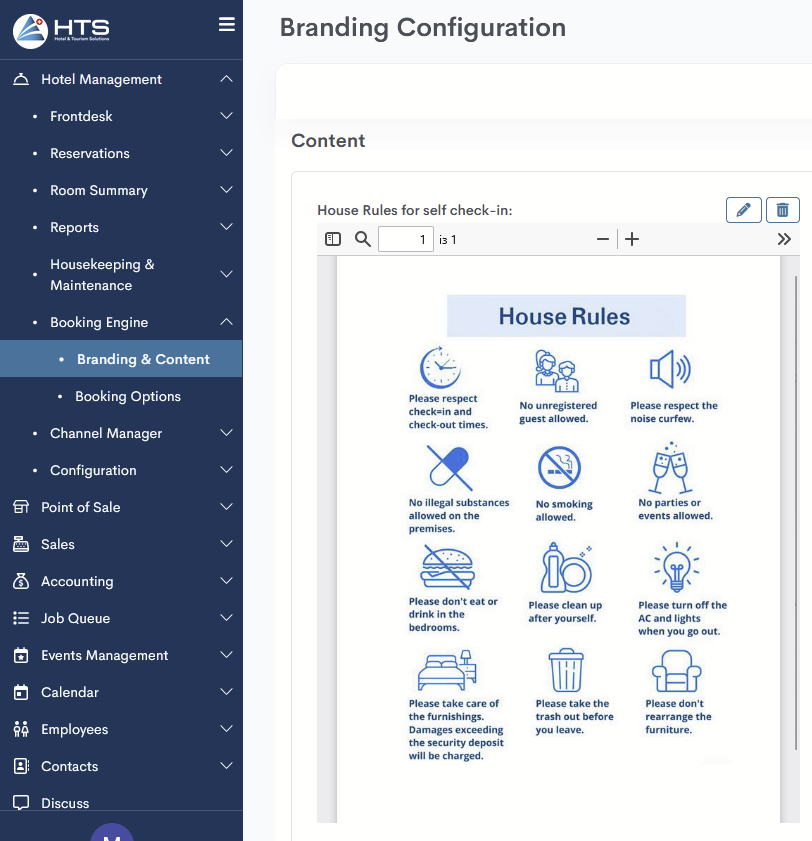Toggle the PDF viewer sidebar icon
Screen dimensions: 812x841
(334, 239)
